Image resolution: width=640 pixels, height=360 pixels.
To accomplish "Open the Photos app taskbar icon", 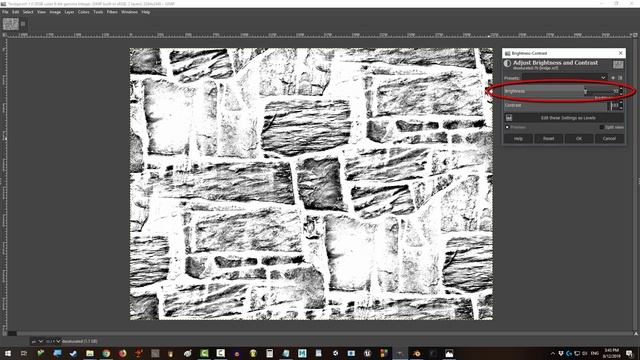I will (x=449, y=353).
